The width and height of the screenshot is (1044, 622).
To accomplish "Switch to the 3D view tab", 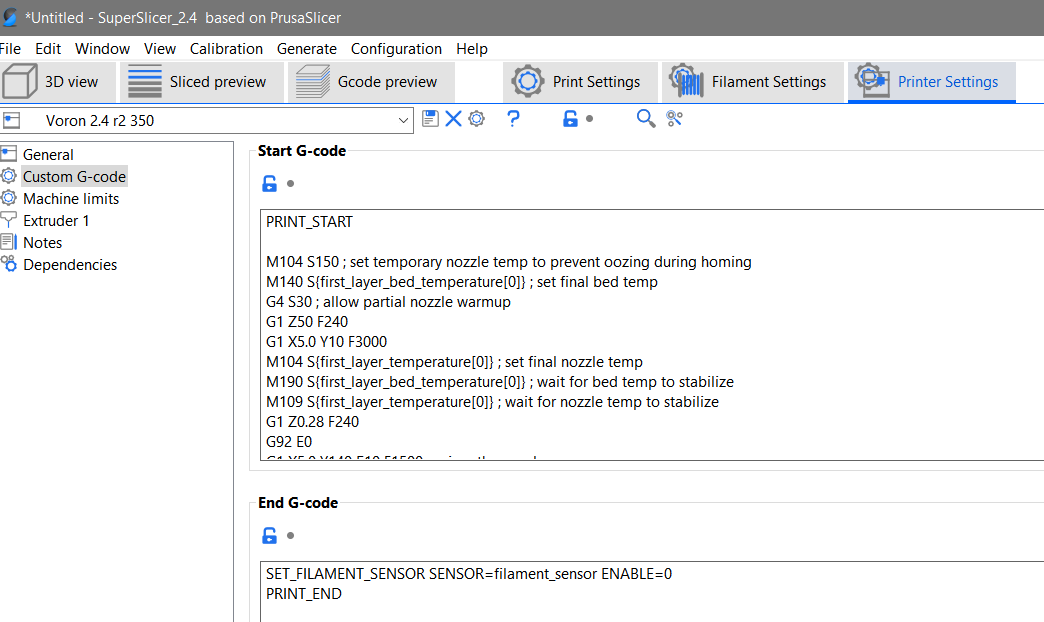I will [58, 82].
